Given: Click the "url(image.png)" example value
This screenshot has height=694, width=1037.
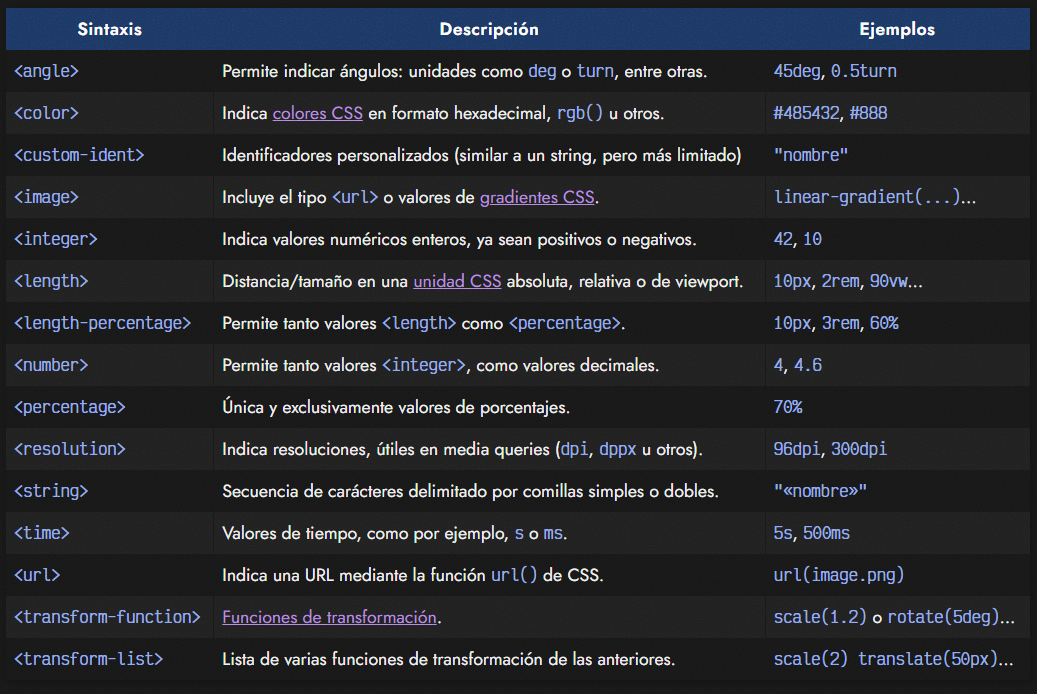Looking at the screenshot, I should click(839, 575).
